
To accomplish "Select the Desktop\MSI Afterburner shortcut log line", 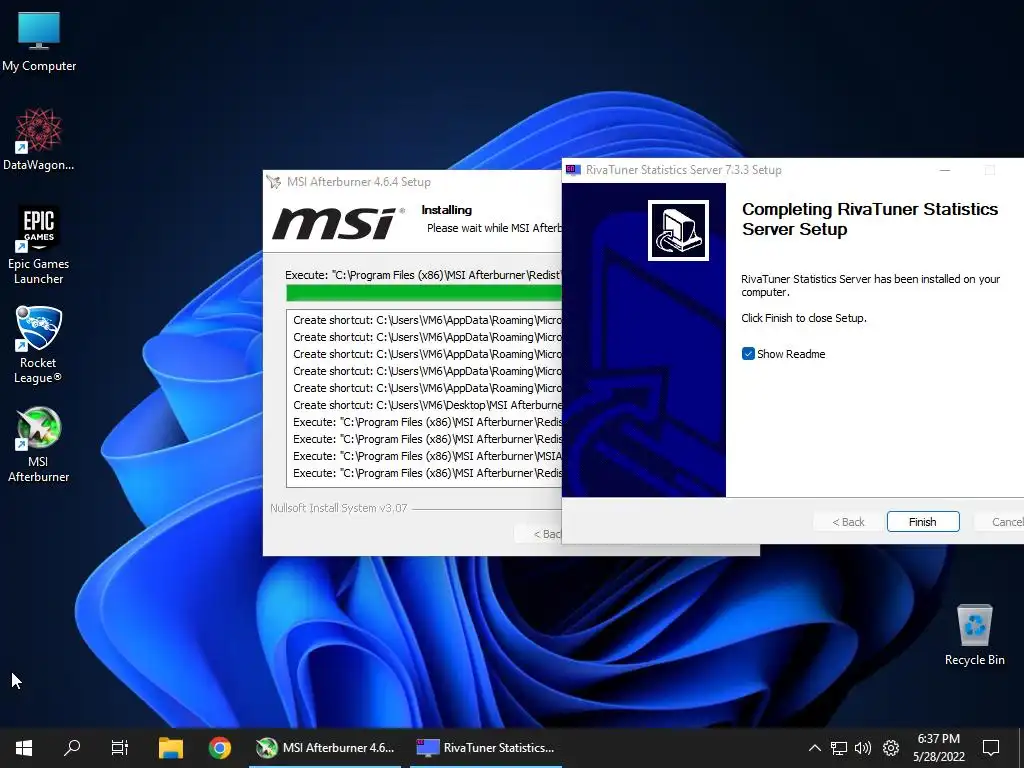I will click(x=427, y=405).
